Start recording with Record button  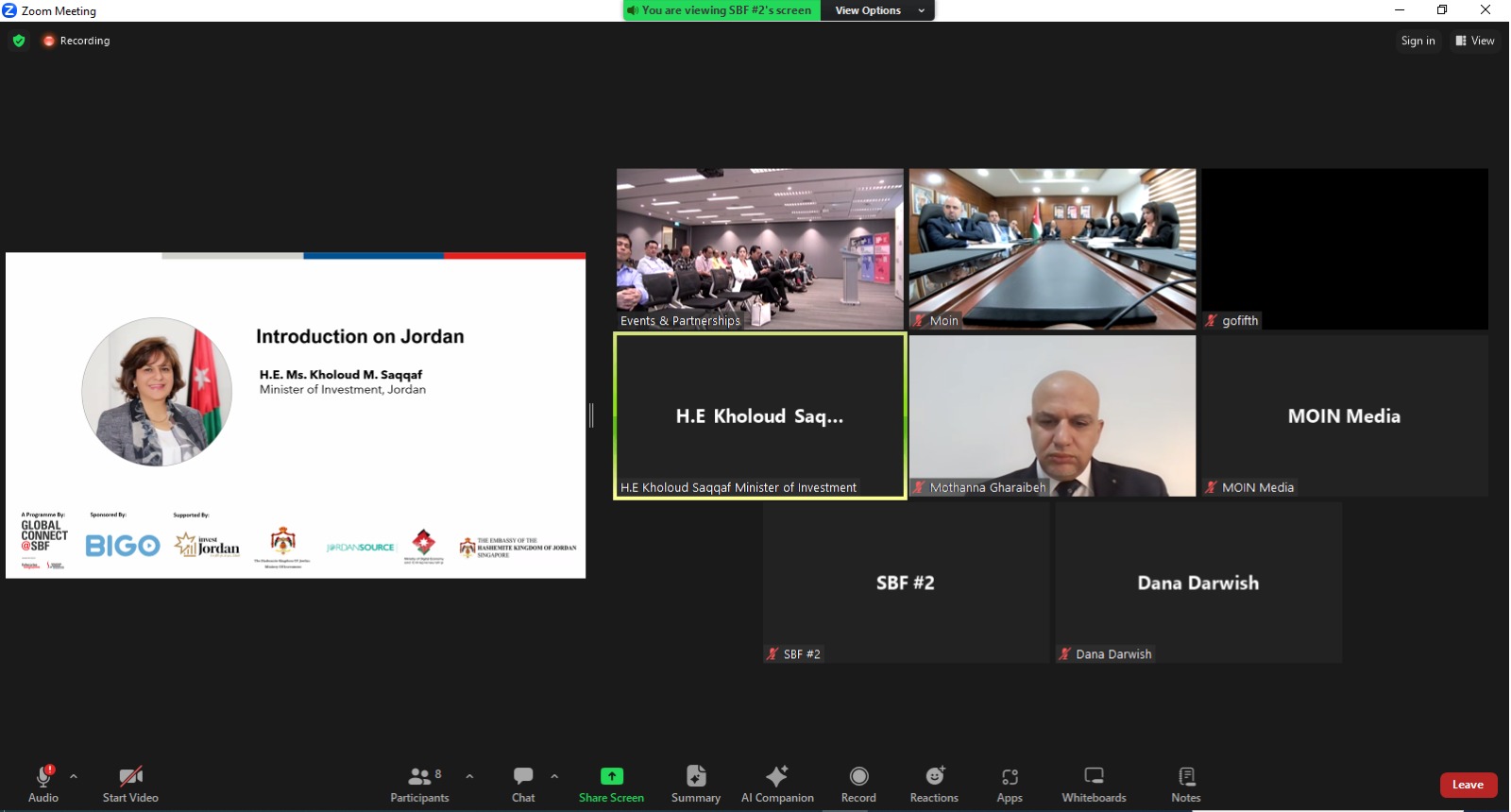point(858,784)
